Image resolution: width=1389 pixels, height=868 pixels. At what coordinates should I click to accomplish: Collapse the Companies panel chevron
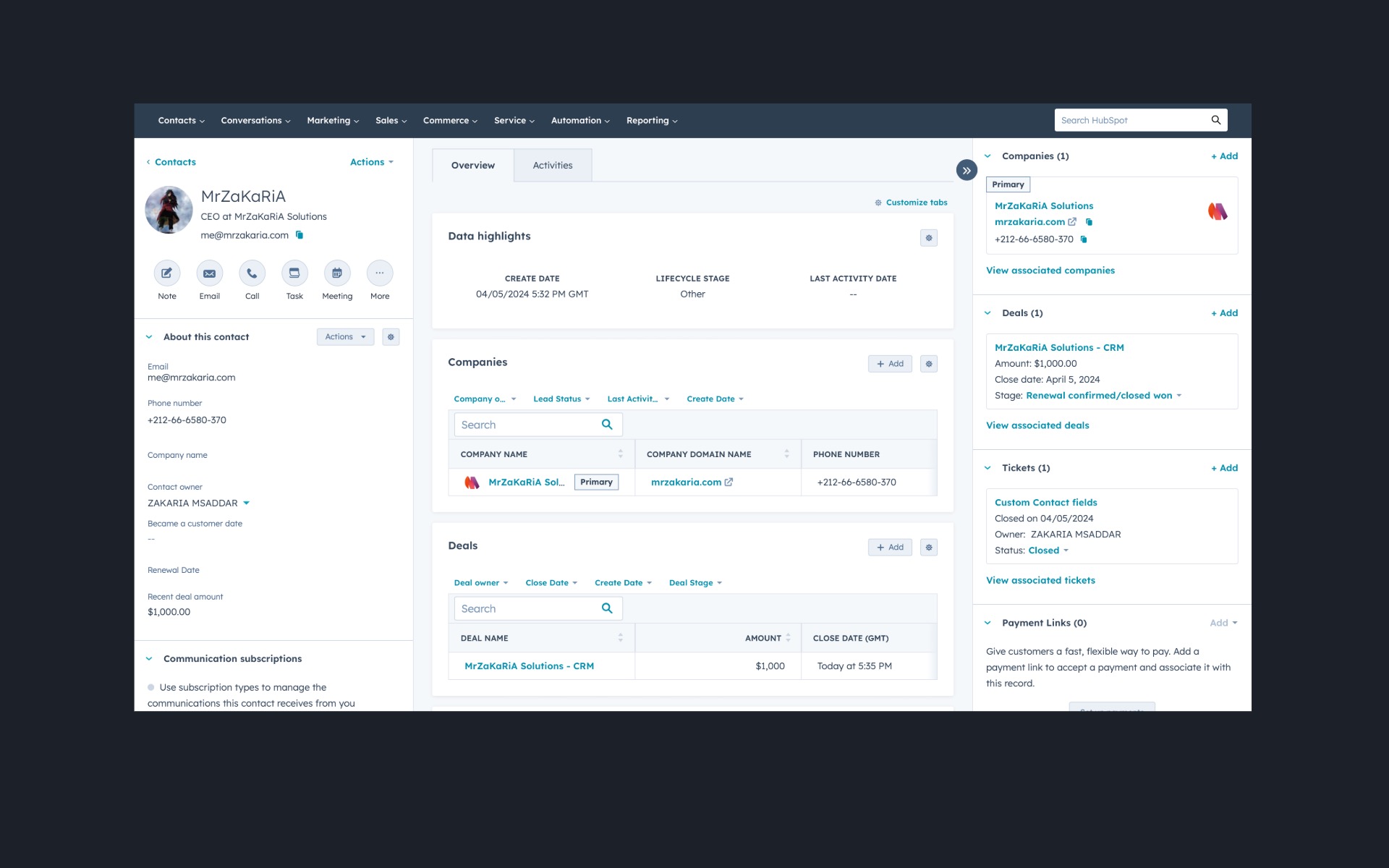(990, 156)
